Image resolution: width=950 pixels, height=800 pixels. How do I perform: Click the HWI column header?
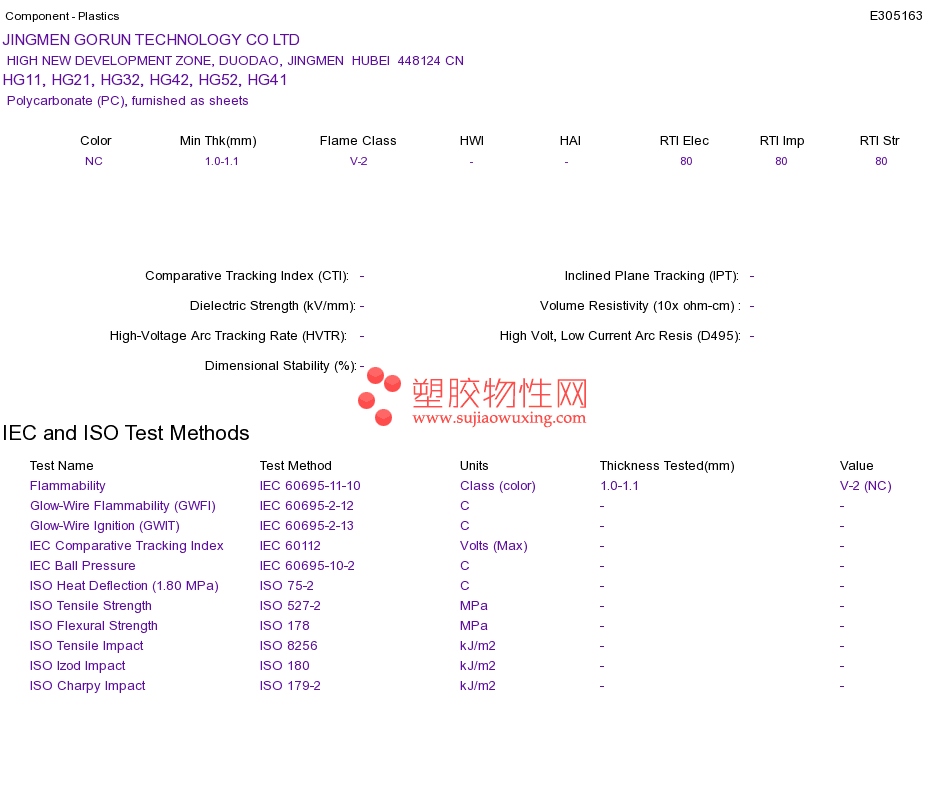[472, 141]
